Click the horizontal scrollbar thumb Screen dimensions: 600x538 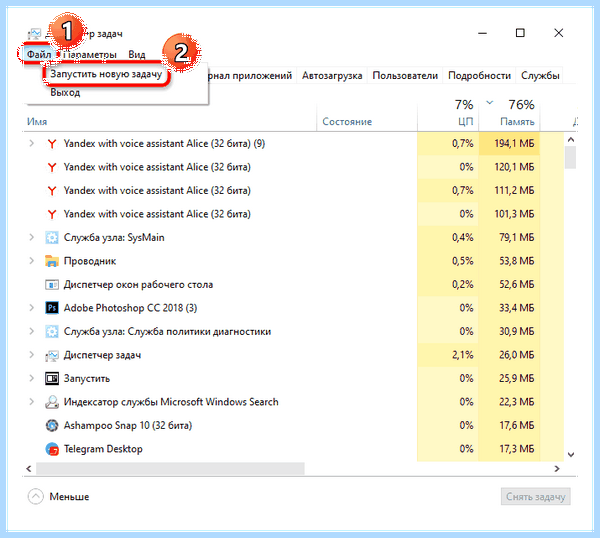[170, 469]
